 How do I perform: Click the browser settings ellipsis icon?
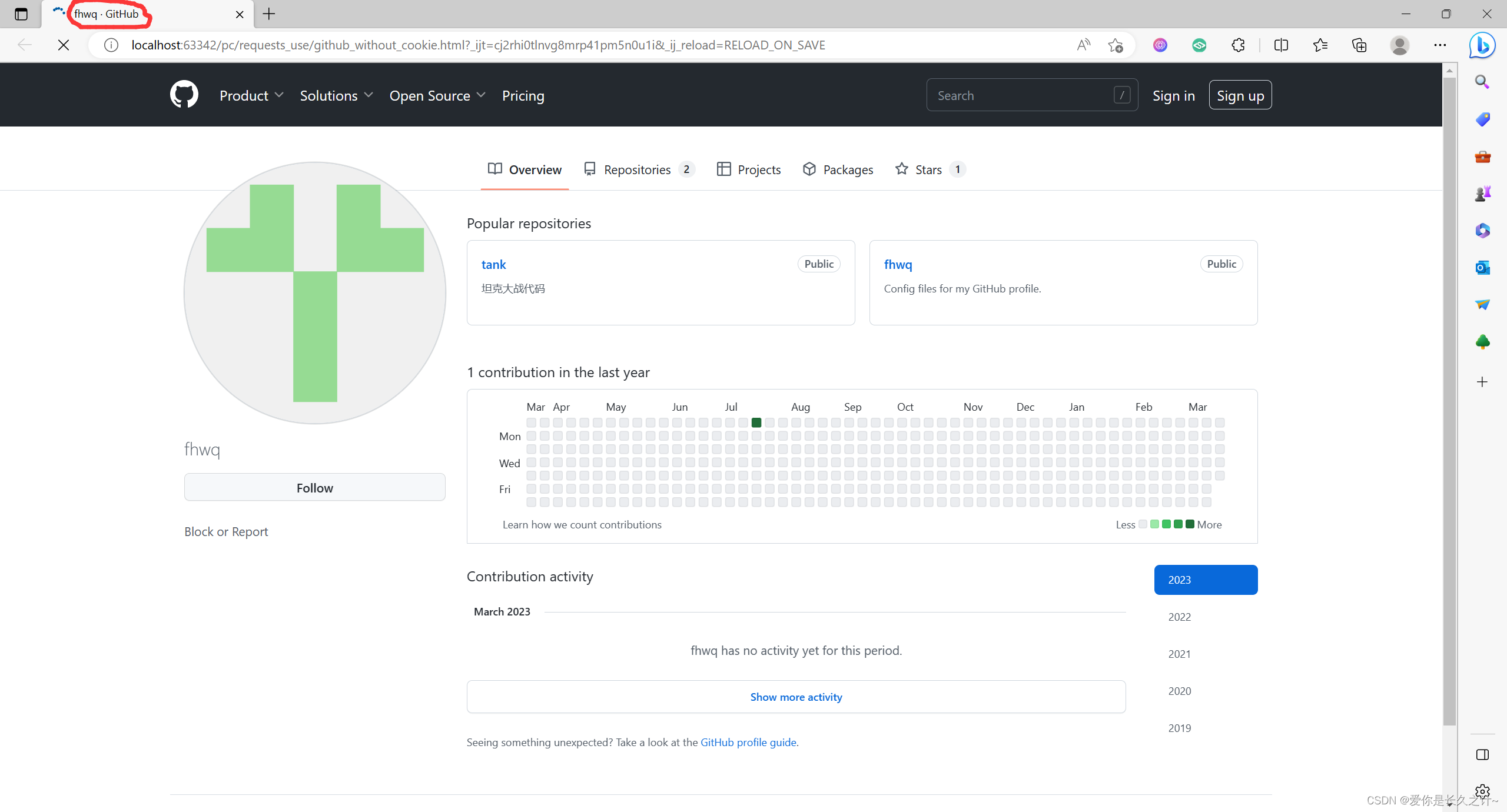(x=1440, y=45)
